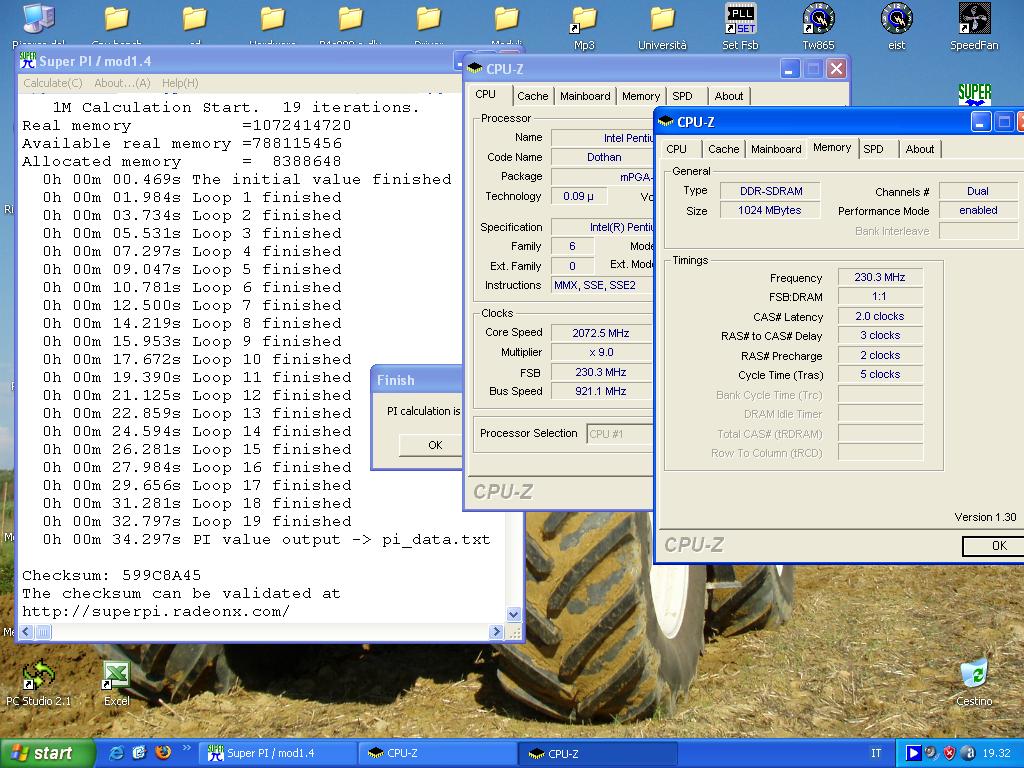Image resolution: width=1024 pixels, height=768 pixels.
Task: Select SPD tab in back CPU-Z window
Action: [x=682, y=96]
